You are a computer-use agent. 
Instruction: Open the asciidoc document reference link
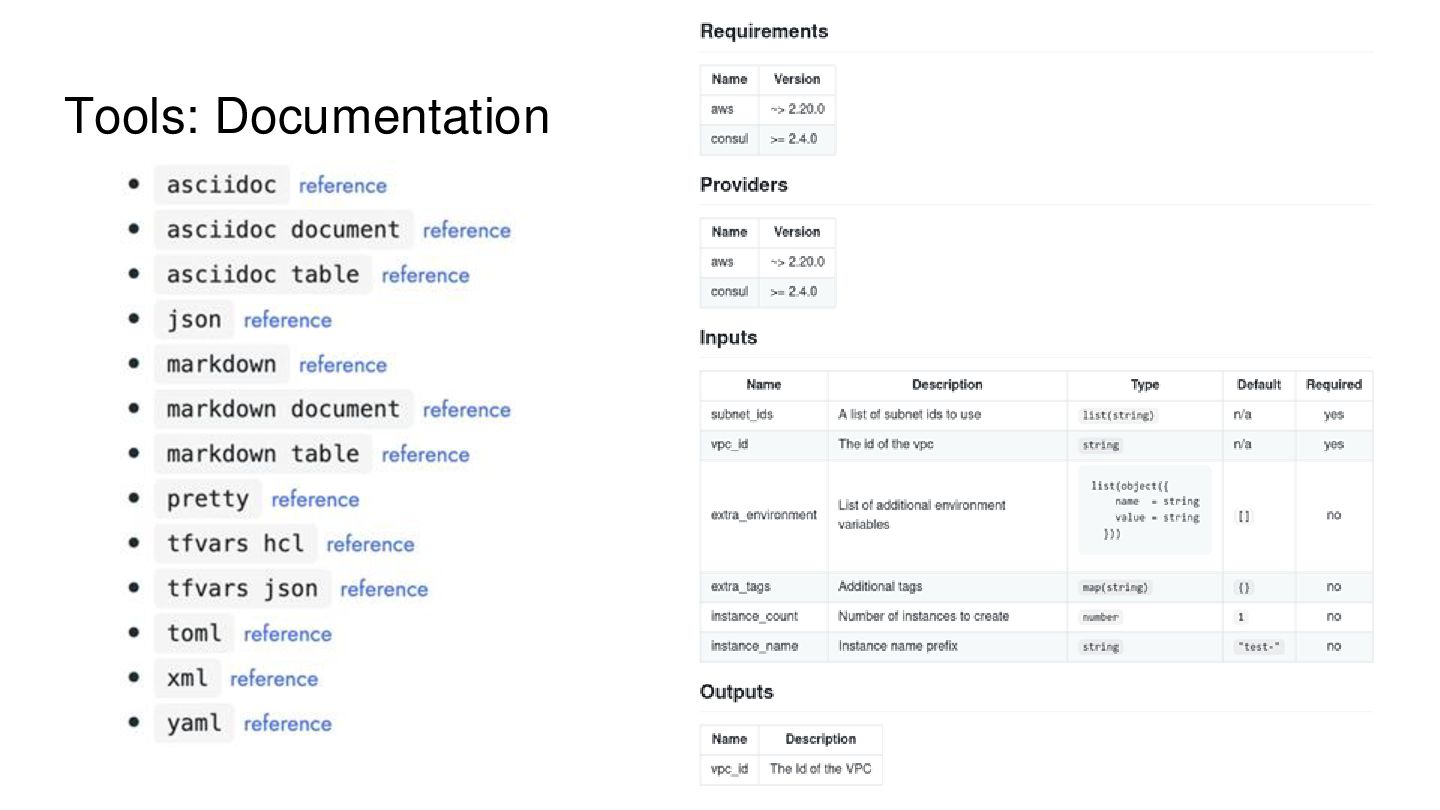coord(466,231)
